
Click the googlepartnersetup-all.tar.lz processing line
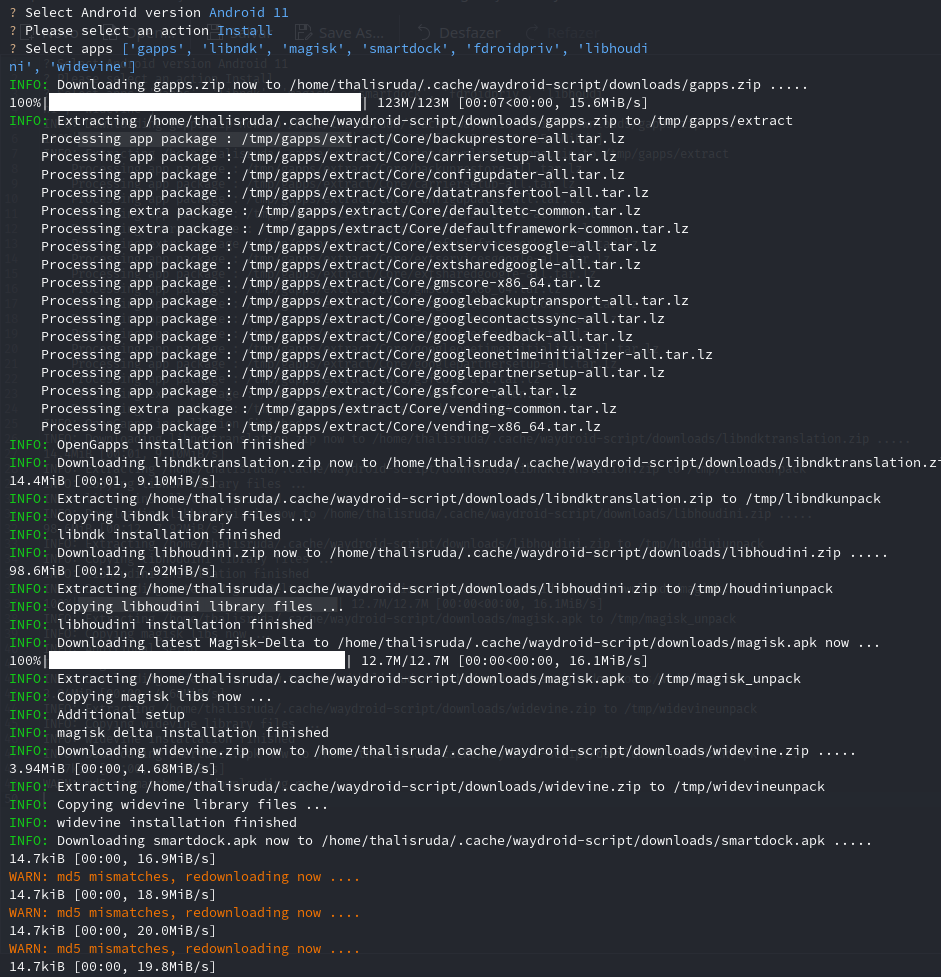[x=353, y=374]
